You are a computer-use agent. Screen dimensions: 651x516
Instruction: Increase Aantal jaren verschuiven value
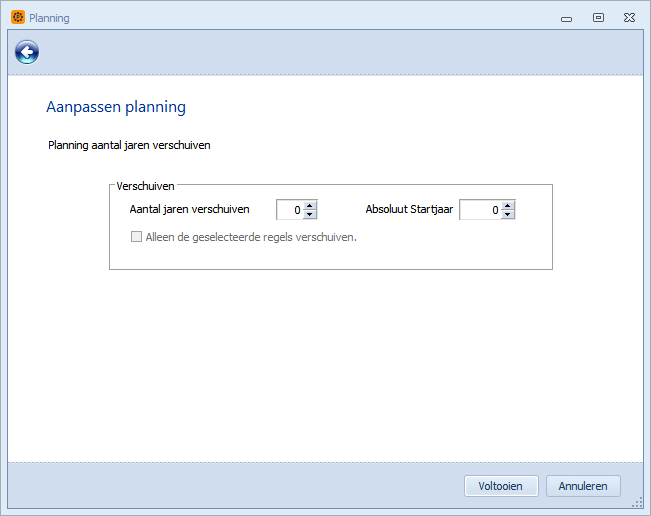pos(309,205)
